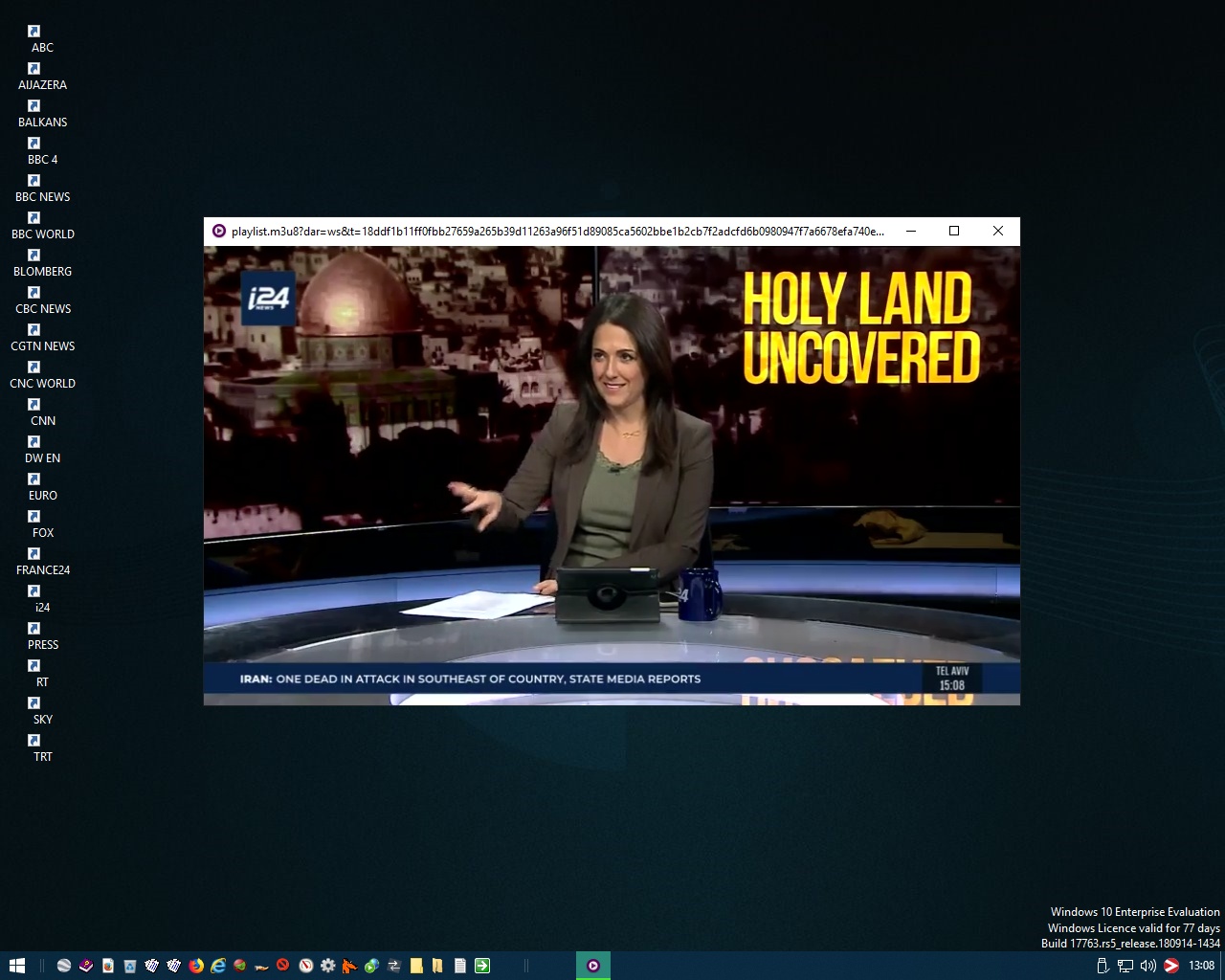The image size is (1225, 980).
Task: Select the i24 desktop shortcut
Action: 42,599
